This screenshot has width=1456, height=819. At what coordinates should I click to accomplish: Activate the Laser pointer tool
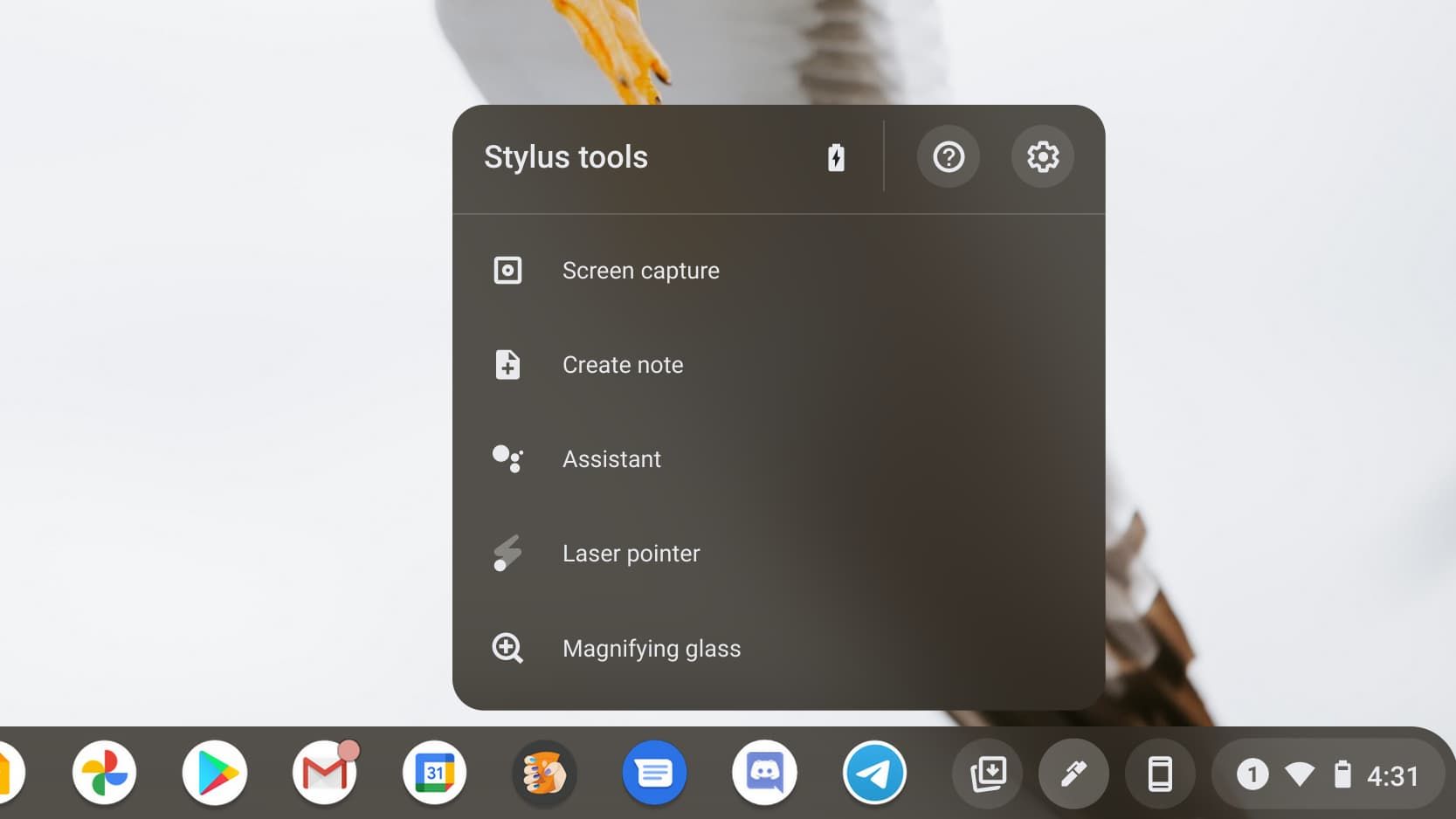631,553
